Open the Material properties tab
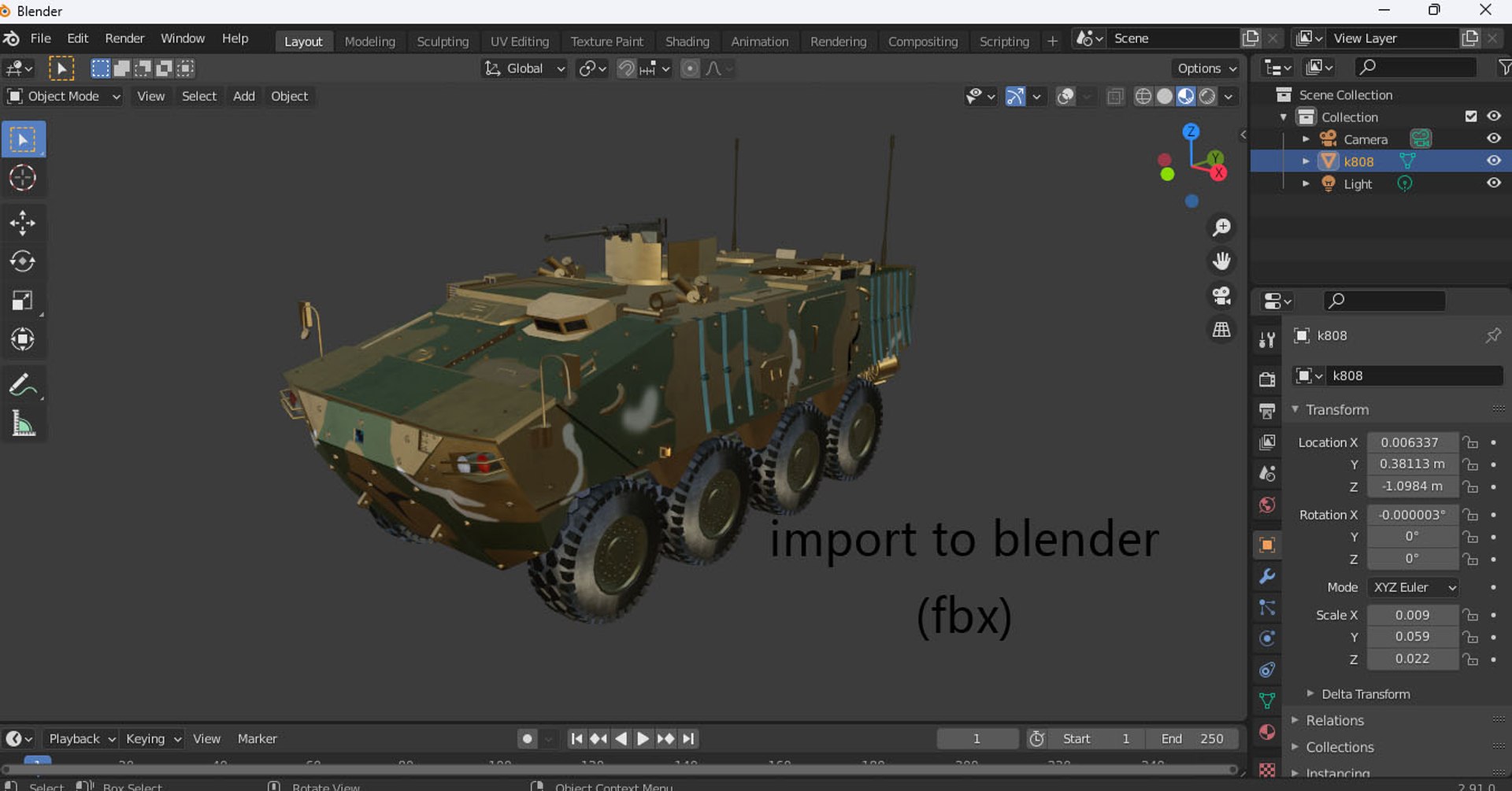The image size is (1512, 791). [x=1267, y=732]
